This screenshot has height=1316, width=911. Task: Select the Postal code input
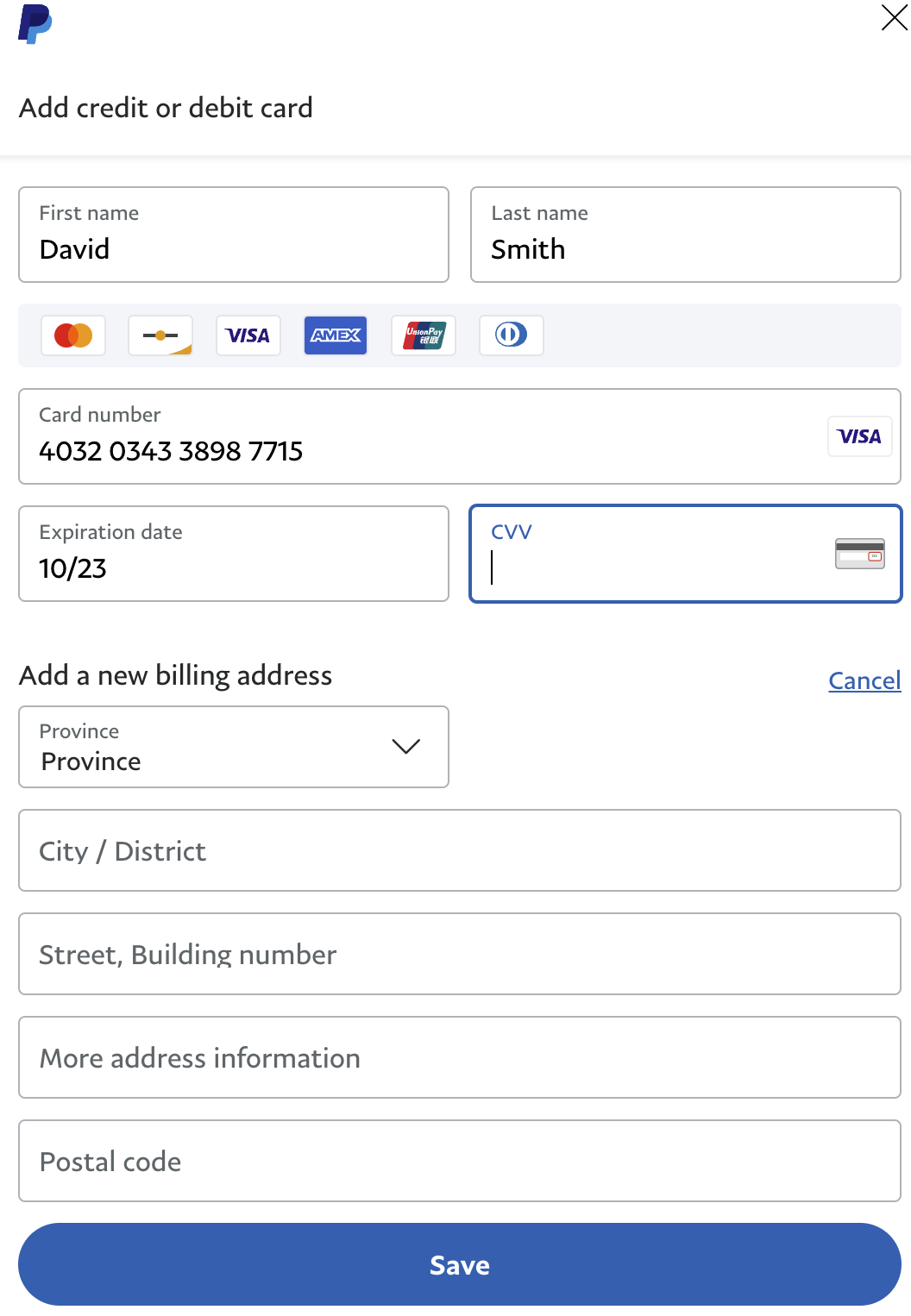(460, 1162)
